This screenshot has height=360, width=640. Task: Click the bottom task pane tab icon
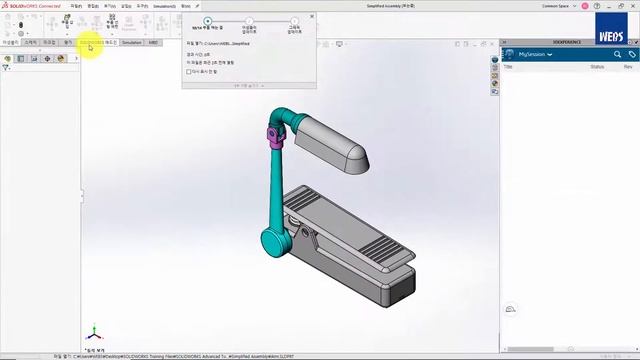tap(495, 92)
